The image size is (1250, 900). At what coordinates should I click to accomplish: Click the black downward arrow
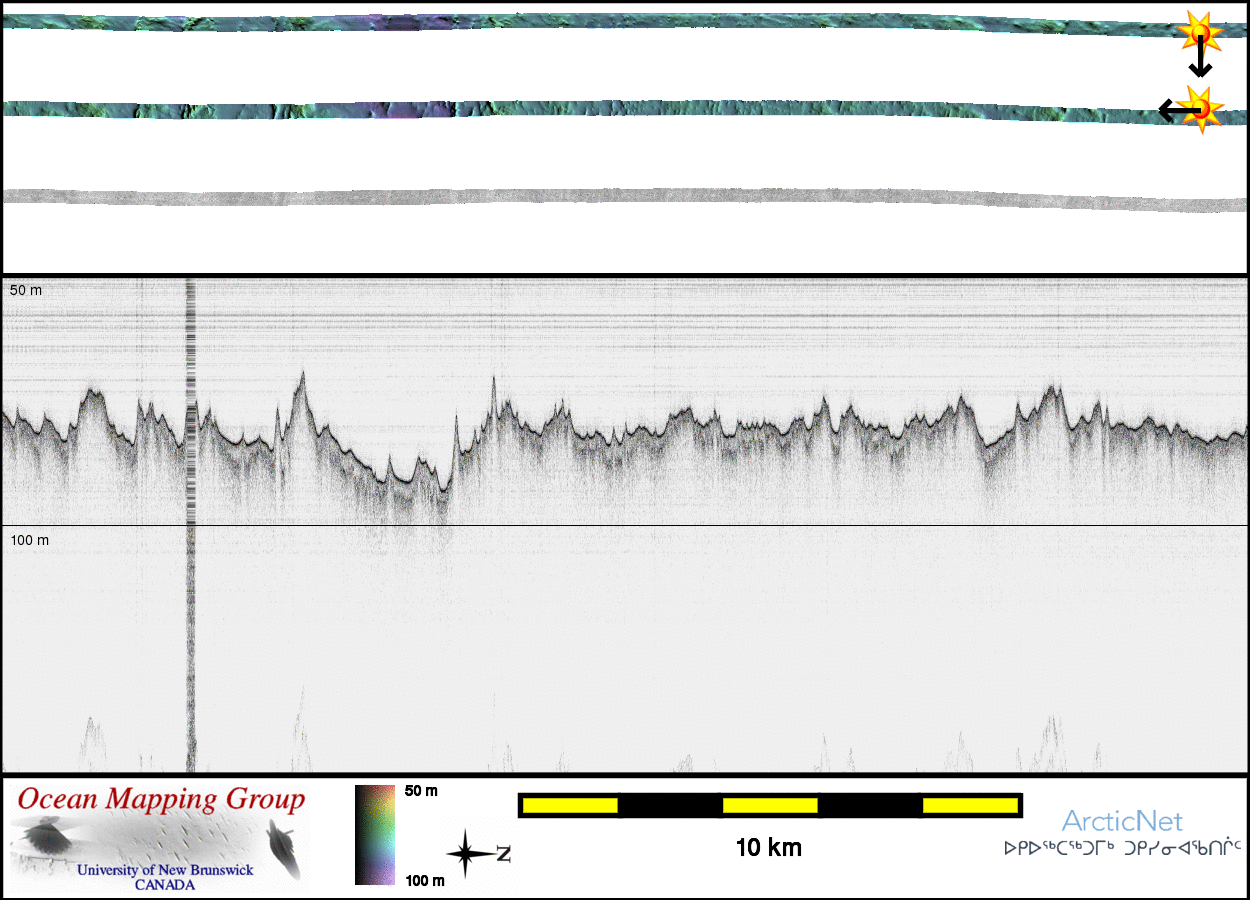point(1200,63)
